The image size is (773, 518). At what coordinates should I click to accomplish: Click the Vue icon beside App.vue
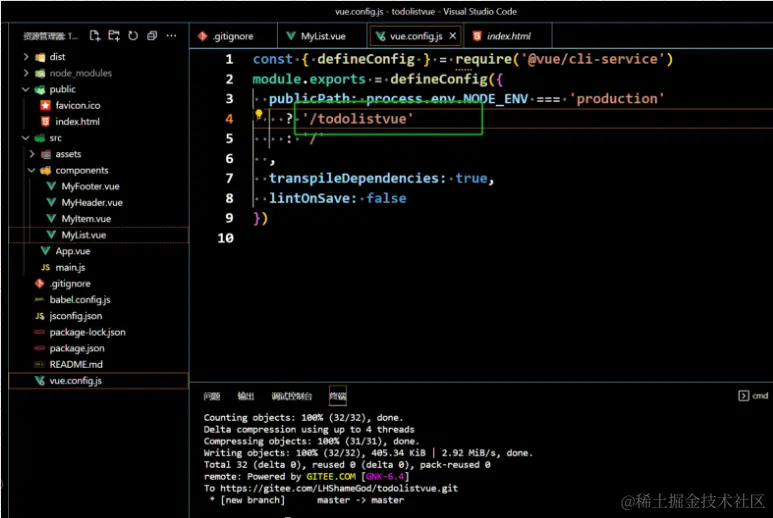point(45,251)
